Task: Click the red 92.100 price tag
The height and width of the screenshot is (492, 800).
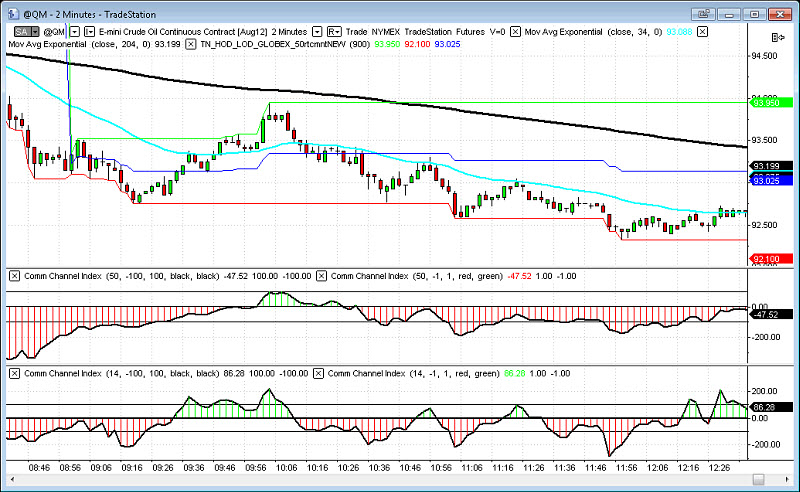Action: [x=770, y=259]
